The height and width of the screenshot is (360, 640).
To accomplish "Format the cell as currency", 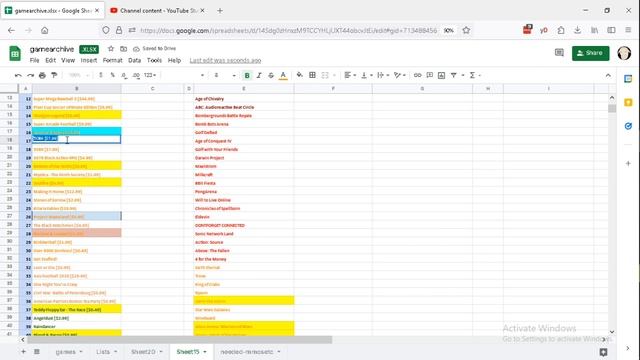I will click(x=101, y=76).
